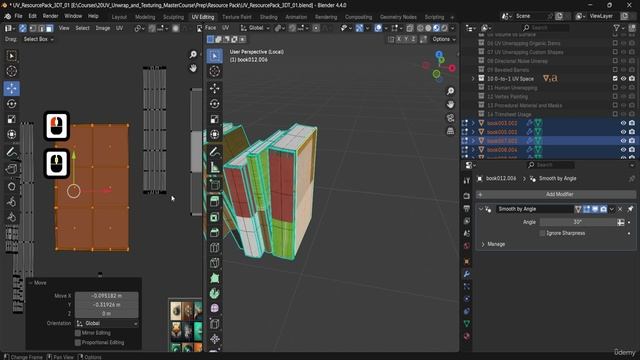Open the Render menu
Image resolution: width=640 pixels, height=360 pixels.
pos(50,16)
